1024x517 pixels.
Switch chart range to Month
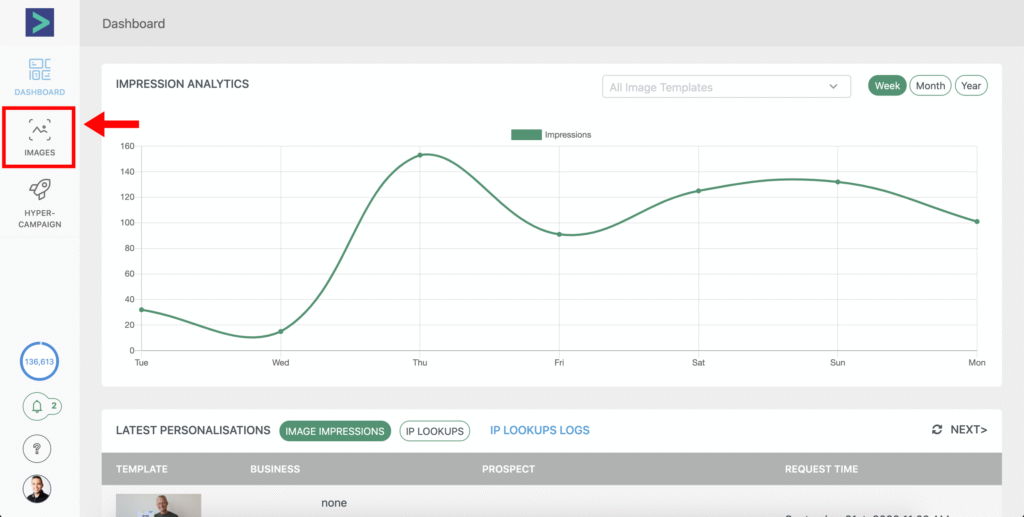(x=930, y=86)
